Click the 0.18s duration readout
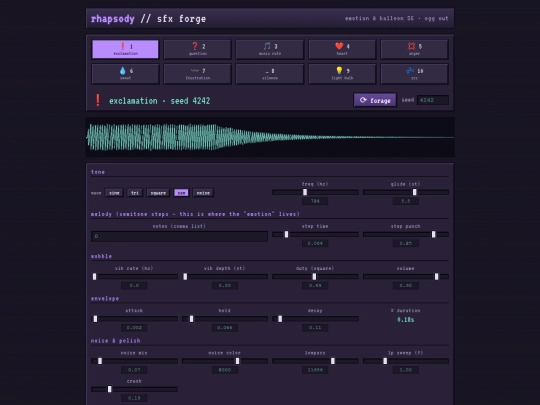 (x=406, y=320)
